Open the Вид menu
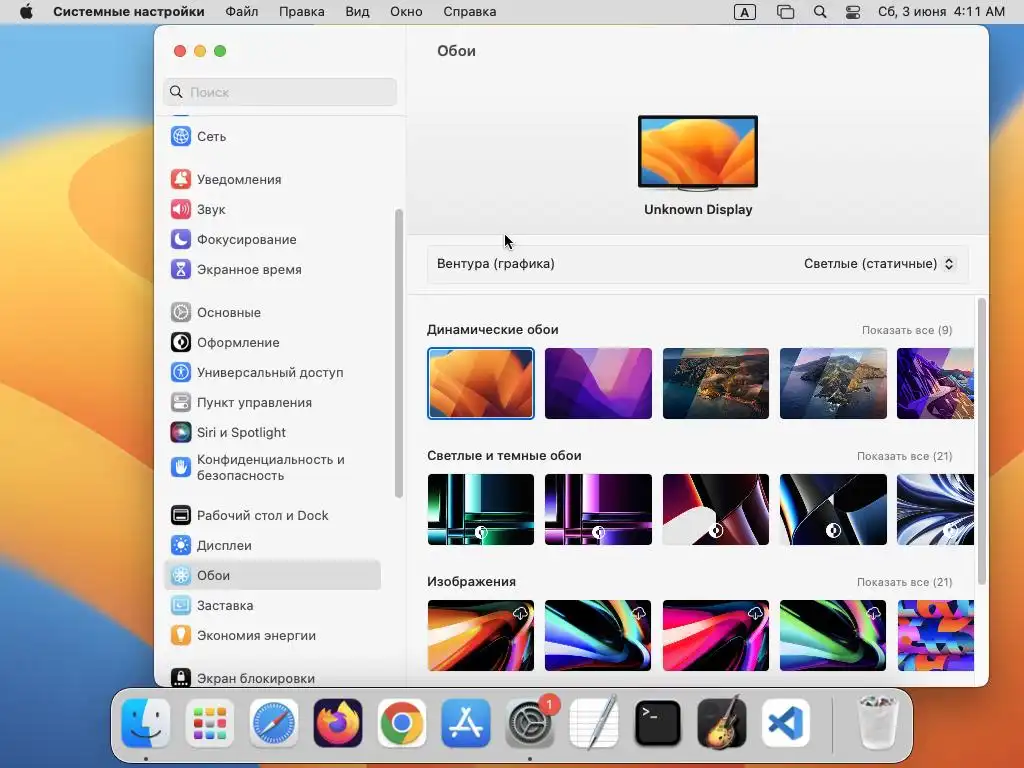The image size is (1024, 768). click(x=357, y=12)
